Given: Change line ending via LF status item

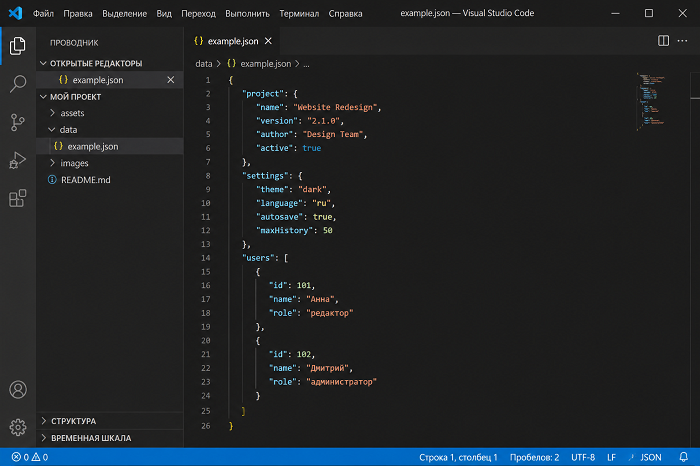Looking at the screenshot, I should pyautogui.click(x=611, y=457).
